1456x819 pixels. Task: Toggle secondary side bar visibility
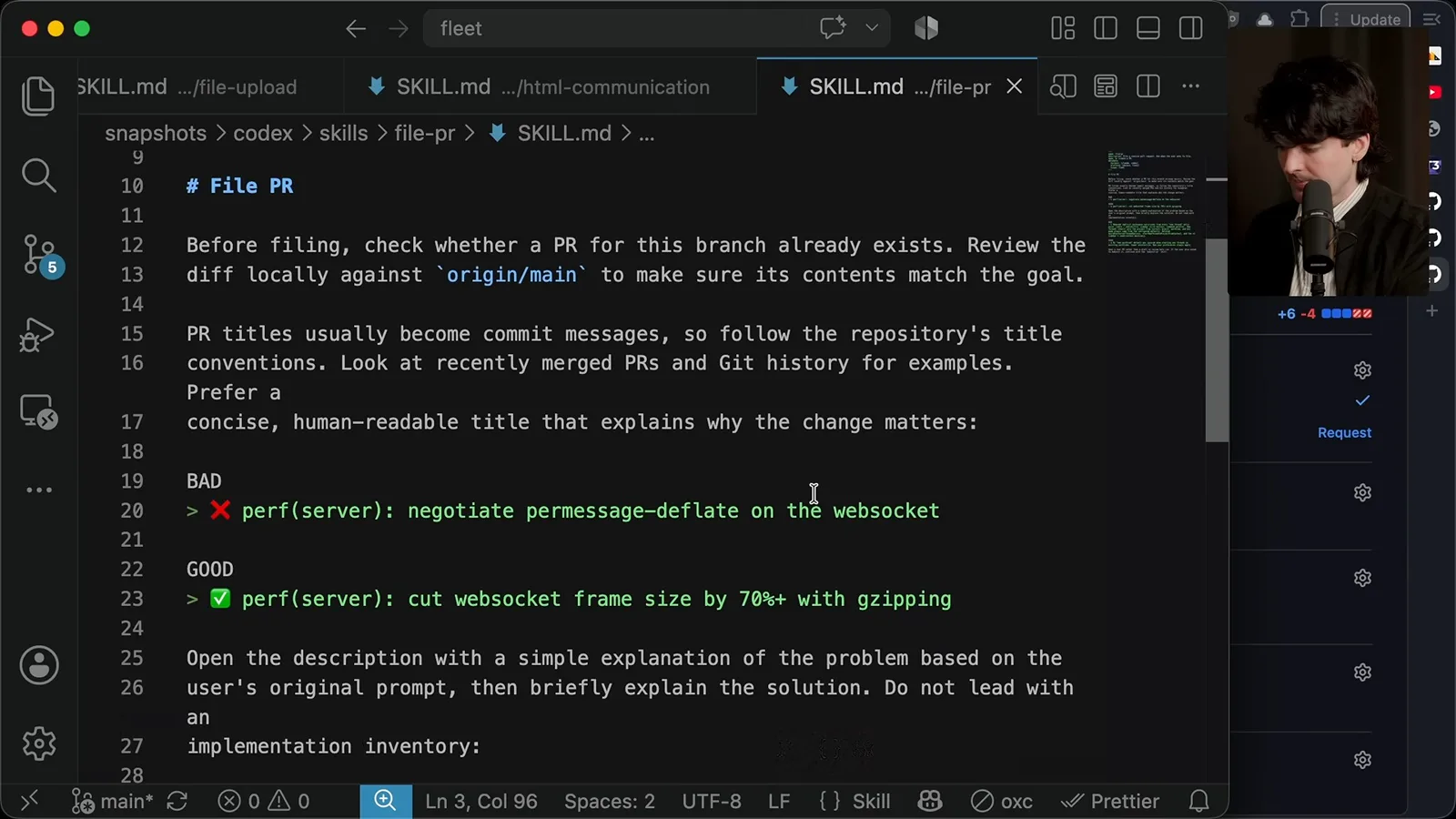[x=1190, y=28]
